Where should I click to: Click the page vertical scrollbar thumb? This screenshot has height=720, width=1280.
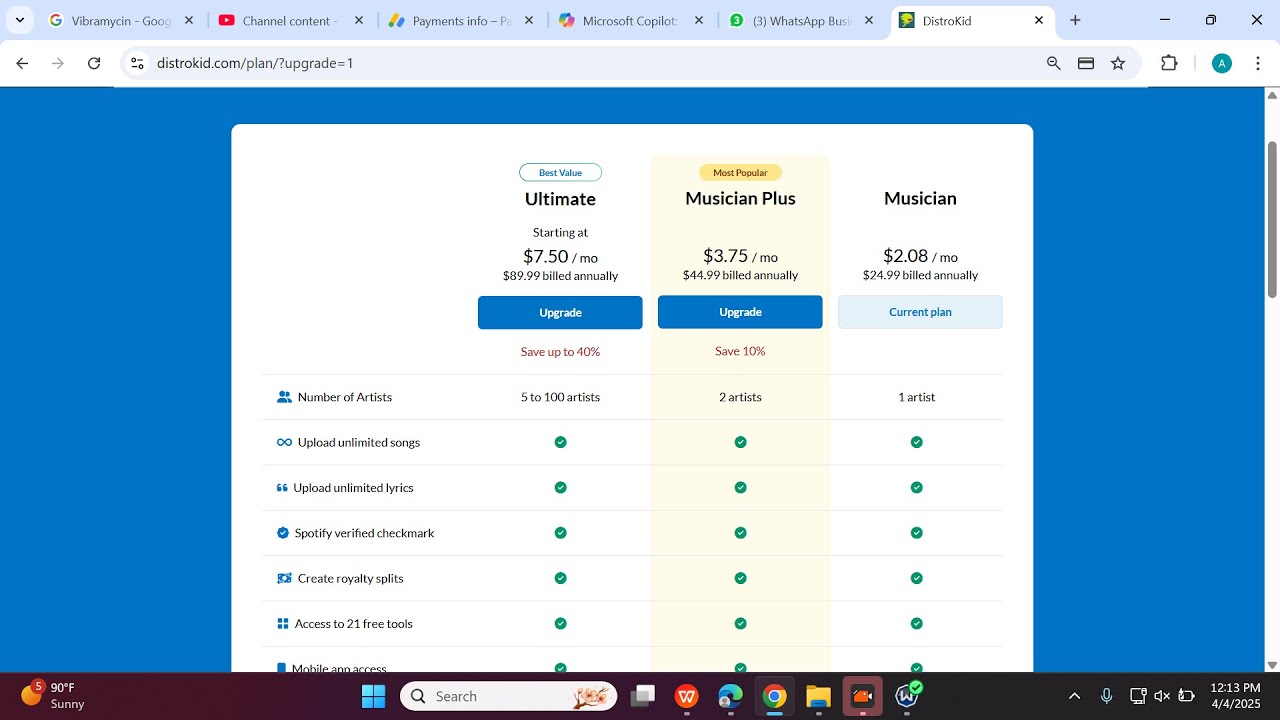click(x=1272, y=220)
